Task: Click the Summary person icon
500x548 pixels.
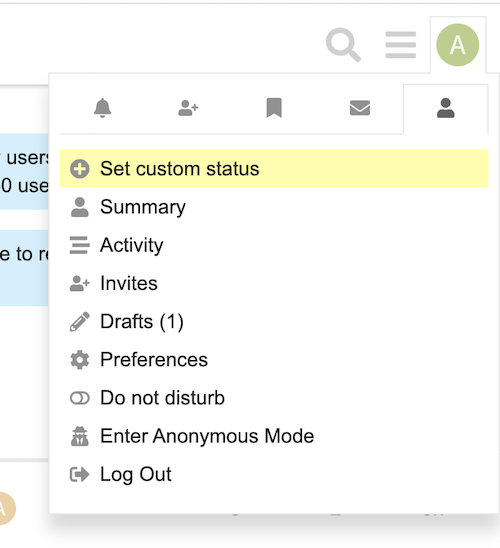Action: tap(80, 207)
